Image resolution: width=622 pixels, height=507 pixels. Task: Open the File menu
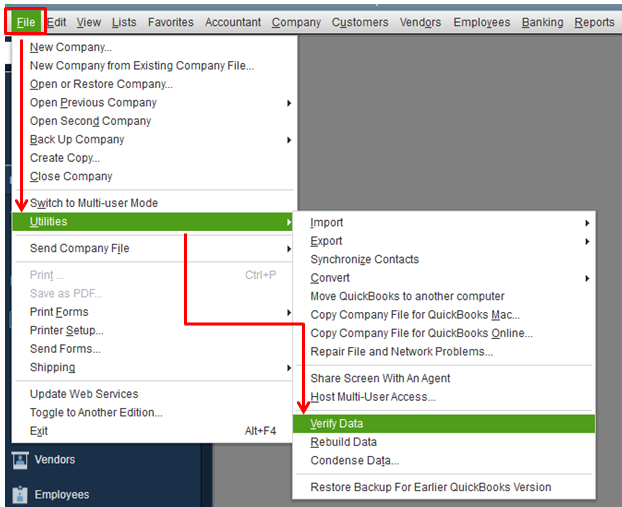[x=26, y=22]
